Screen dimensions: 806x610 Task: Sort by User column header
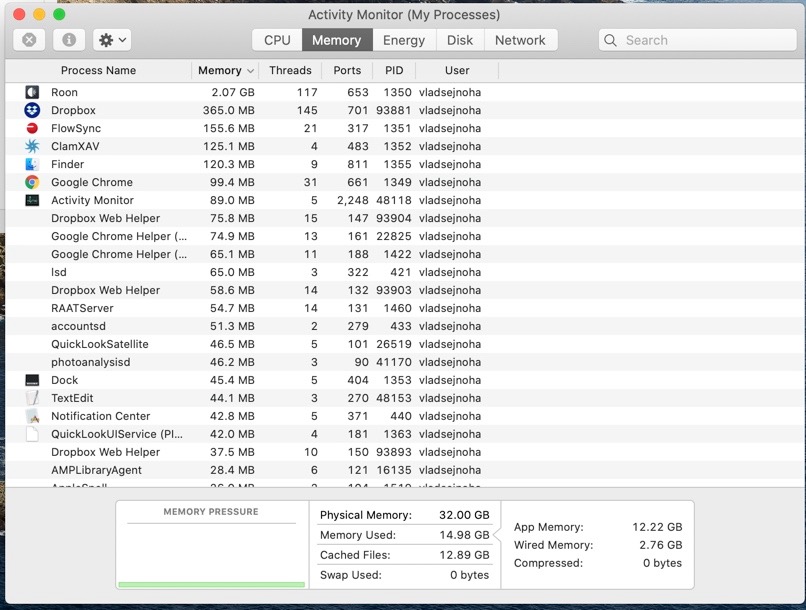(x=457, y=70)
